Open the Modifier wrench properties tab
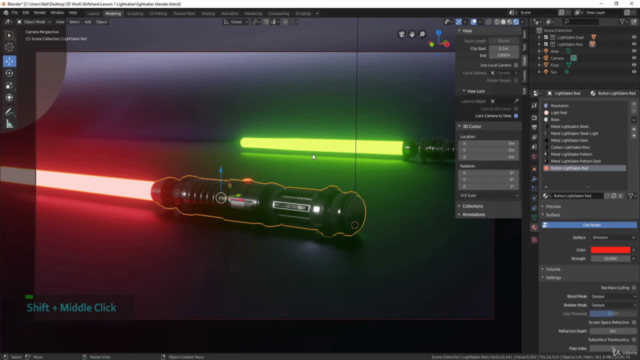This screenshot has height=360, width=640. coord(534,179)
